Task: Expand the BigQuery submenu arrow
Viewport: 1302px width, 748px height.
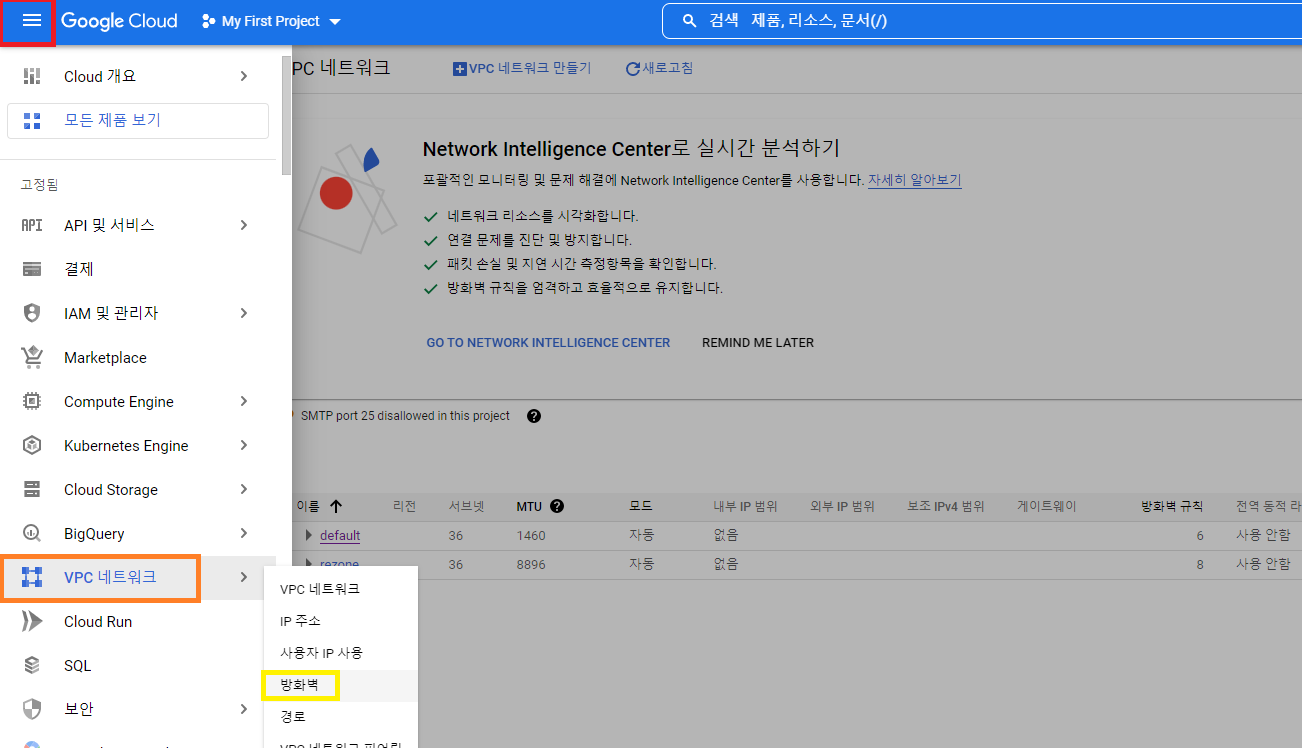Action: [x=244, y=533]
